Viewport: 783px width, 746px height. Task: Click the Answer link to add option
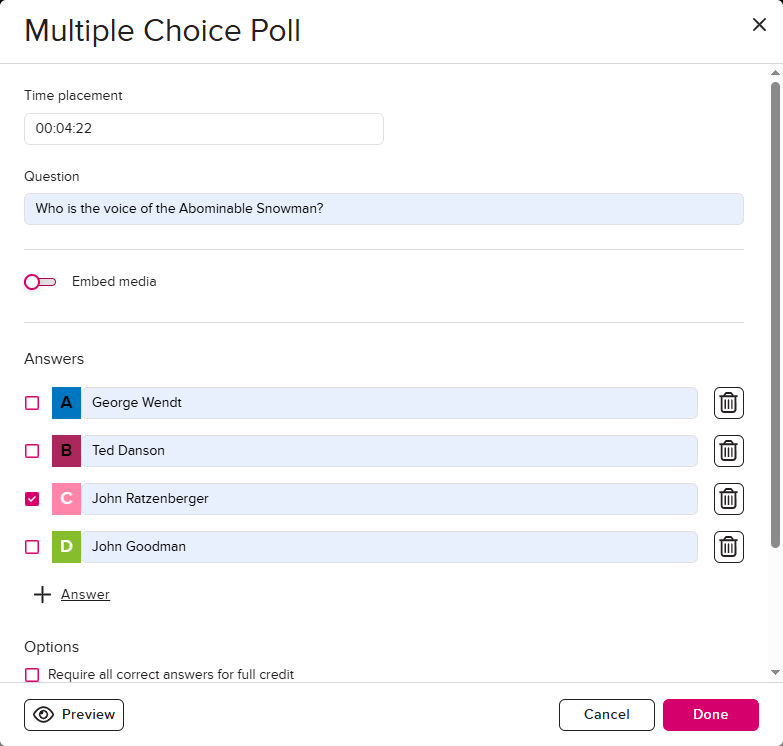point(85,594)
